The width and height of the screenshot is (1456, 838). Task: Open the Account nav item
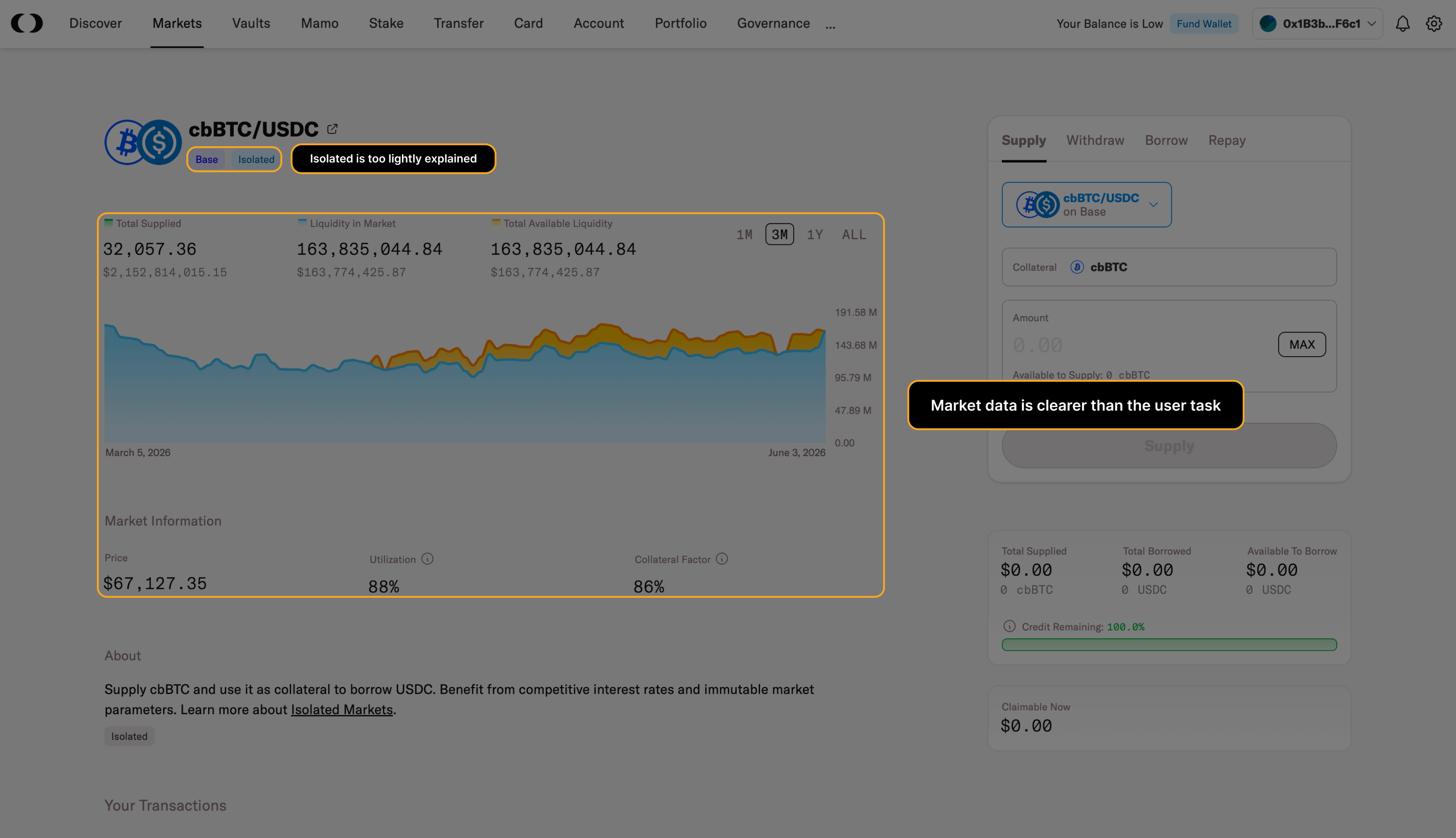click(598, 24)
